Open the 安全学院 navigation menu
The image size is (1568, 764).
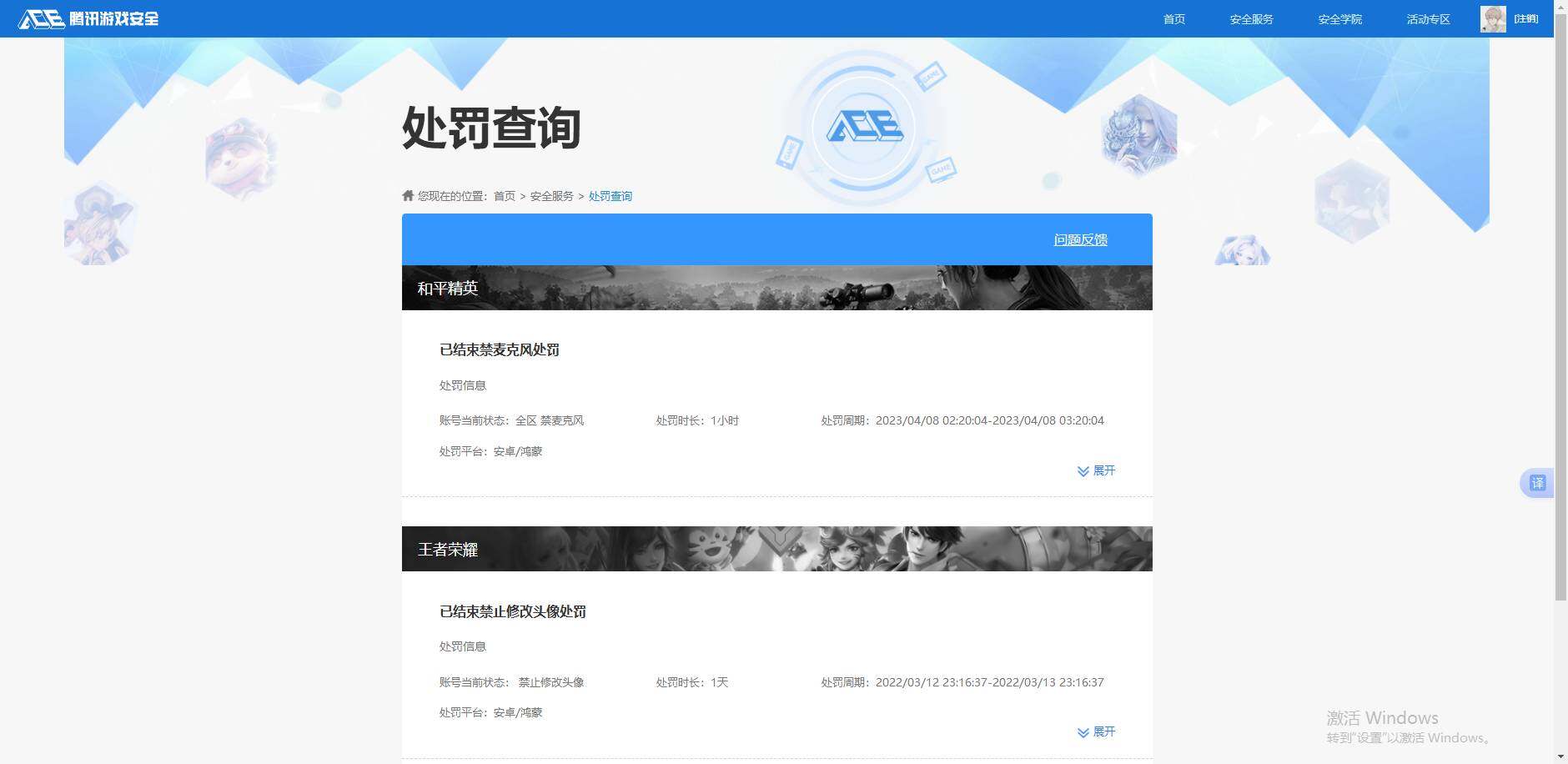(1338, 18)
